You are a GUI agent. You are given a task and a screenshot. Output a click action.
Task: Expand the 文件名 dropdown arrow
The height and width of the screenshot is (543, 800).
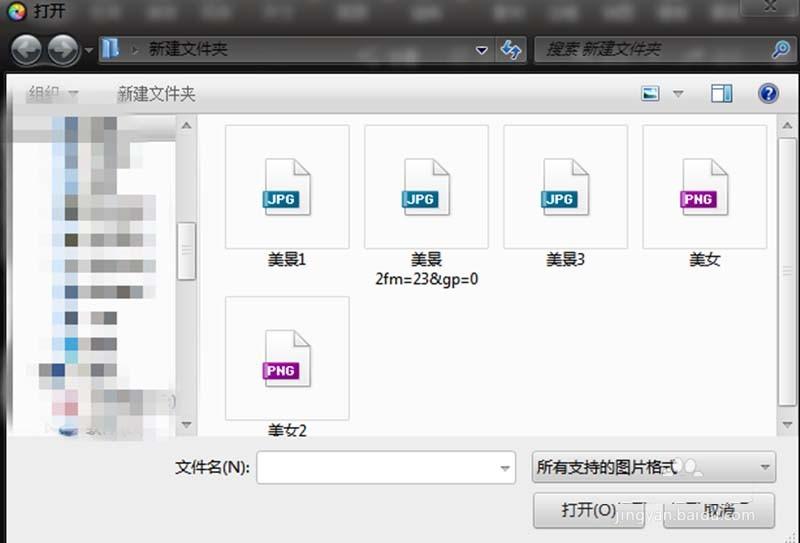point(505,467)
